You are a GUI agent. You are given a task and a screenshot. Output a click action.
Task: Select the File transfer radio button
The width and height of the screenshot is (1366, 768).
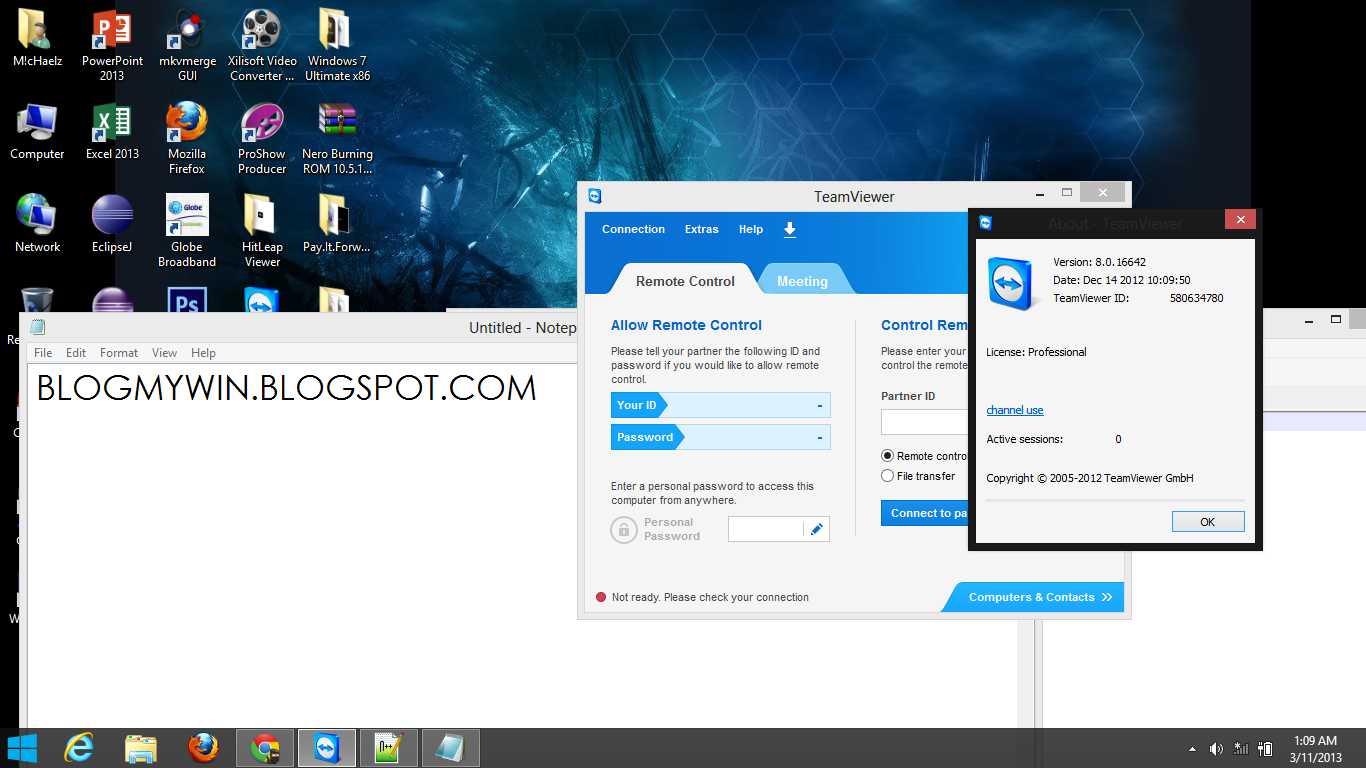tap(887, 475)
